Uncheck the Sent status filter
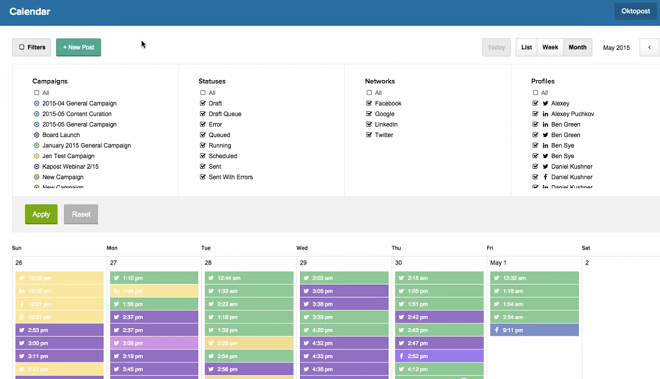Viewport: 660px width, 379px height. click(203, 166)
